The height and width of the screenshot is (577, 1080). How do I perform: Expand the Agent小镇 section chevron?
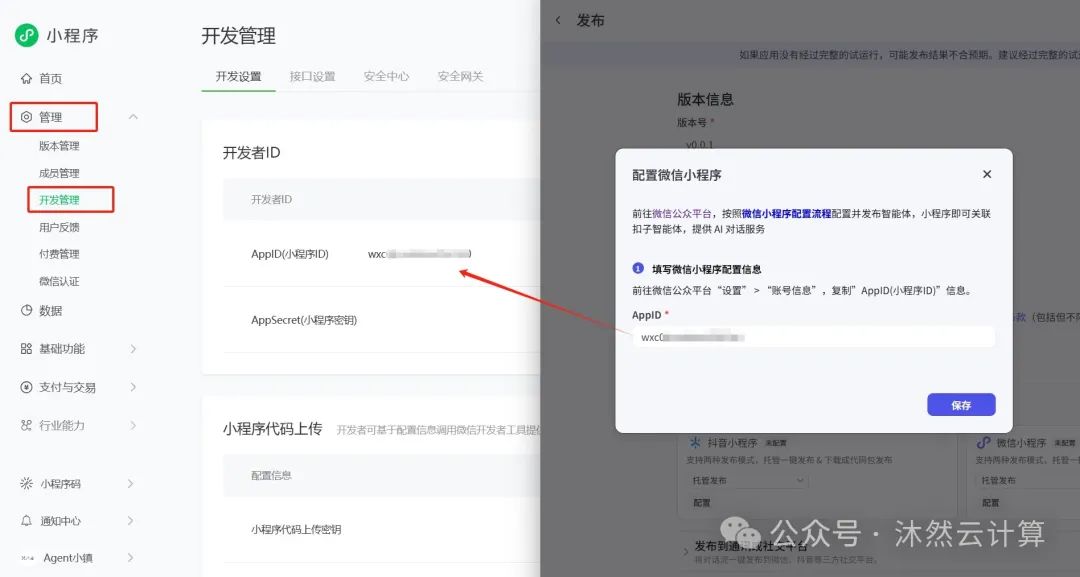pyautogui.click(x=131, y=558)
